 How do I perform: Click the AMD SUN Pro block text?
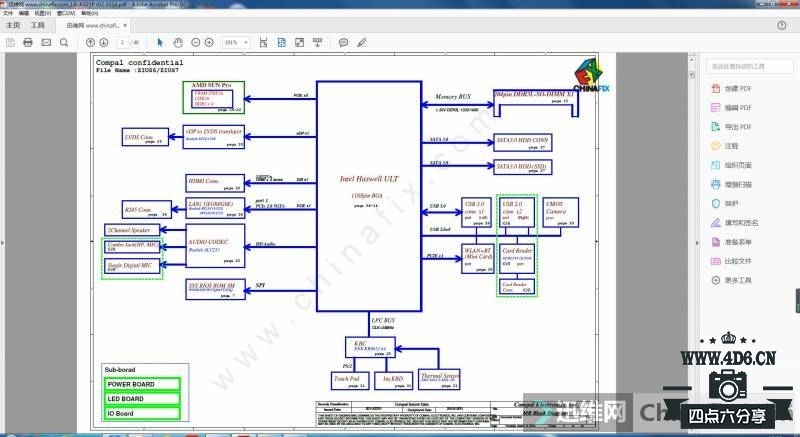(211, 85)
